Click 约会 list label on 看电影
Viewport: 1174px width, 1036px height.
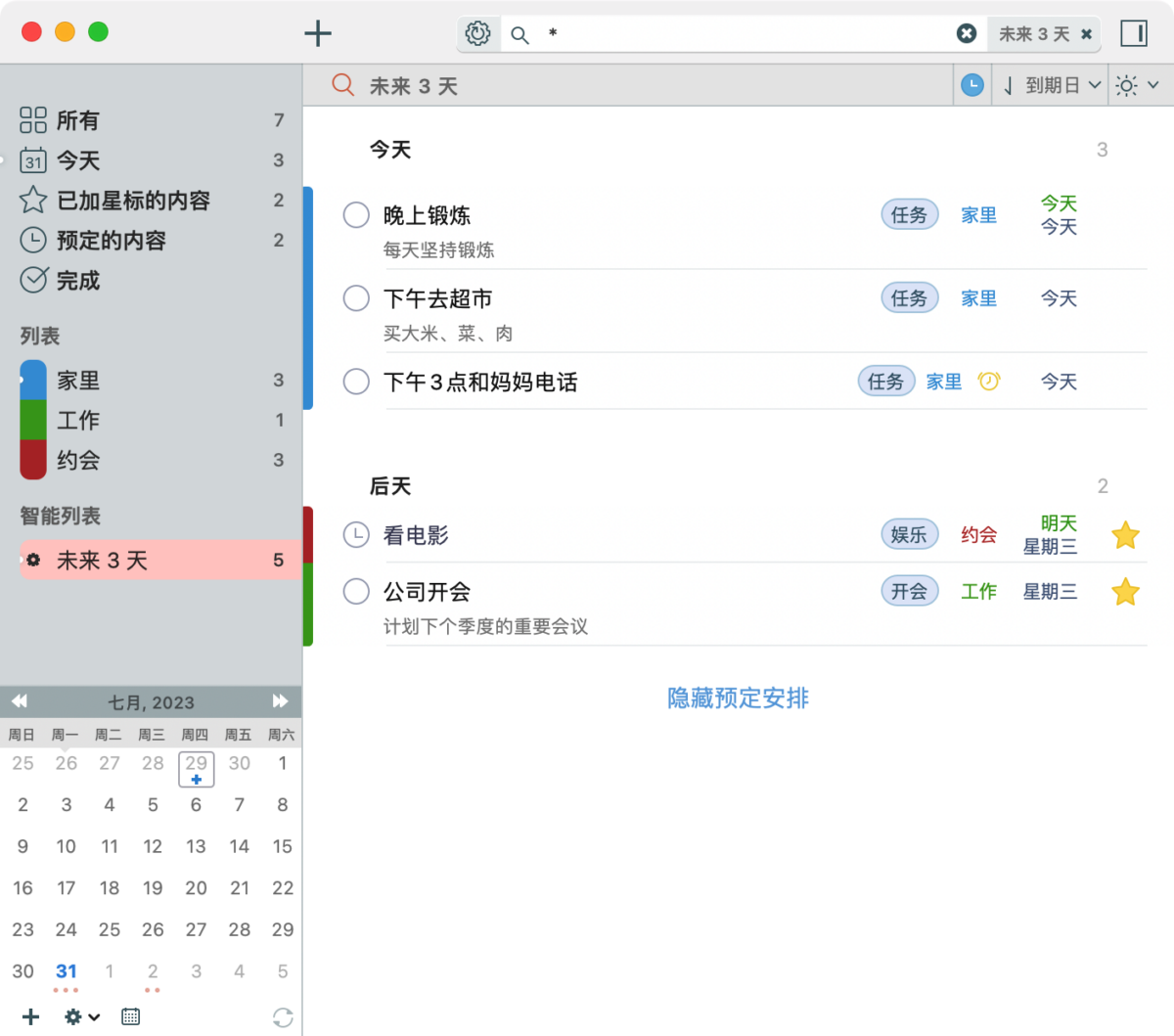click(978, 535)
